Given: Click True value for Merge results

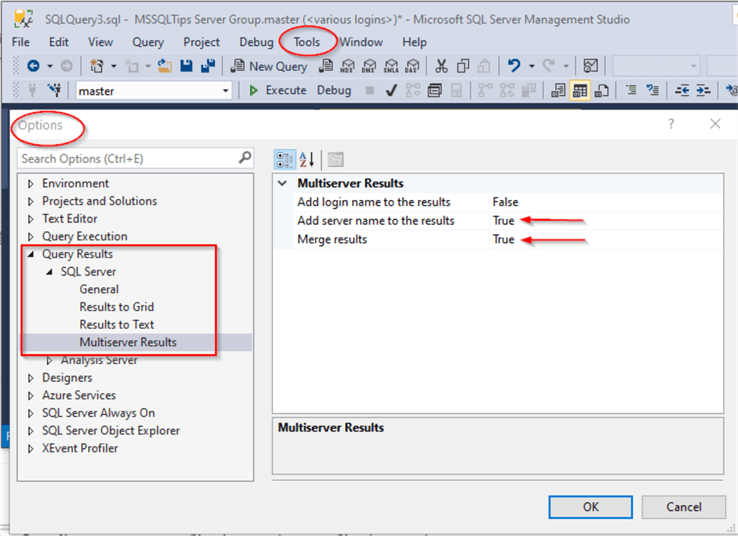Looking at the screenshot, I should (503, 240).
